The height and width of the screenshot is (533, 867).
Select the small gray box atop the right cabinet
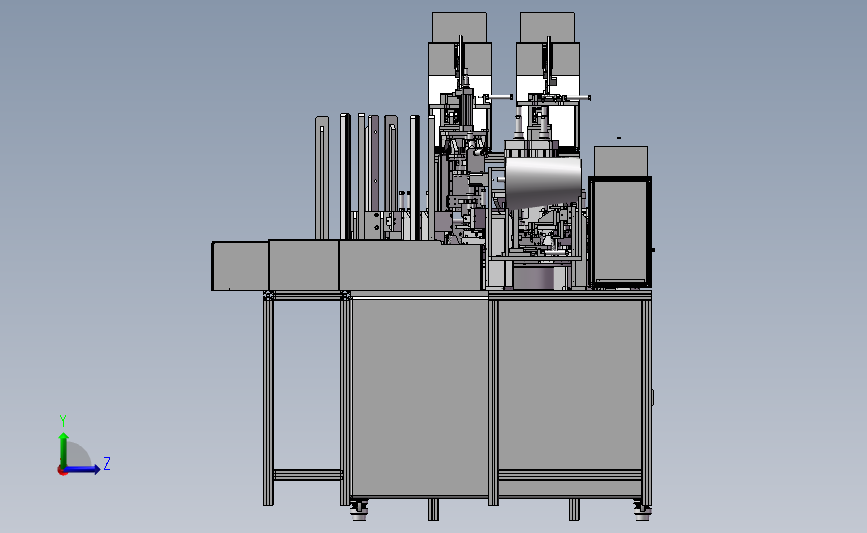(621, 161)
